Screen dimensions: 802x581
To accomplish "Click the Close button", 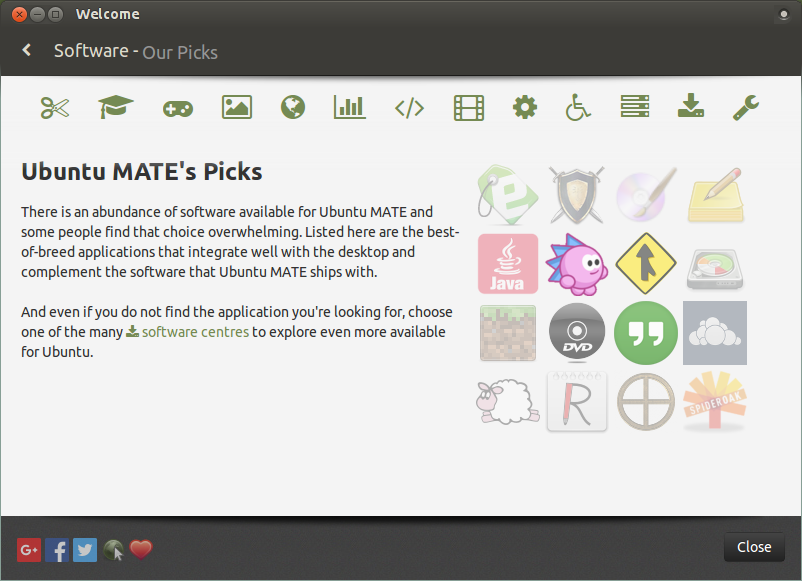I will pyautogui.click(x=754, y=547).
